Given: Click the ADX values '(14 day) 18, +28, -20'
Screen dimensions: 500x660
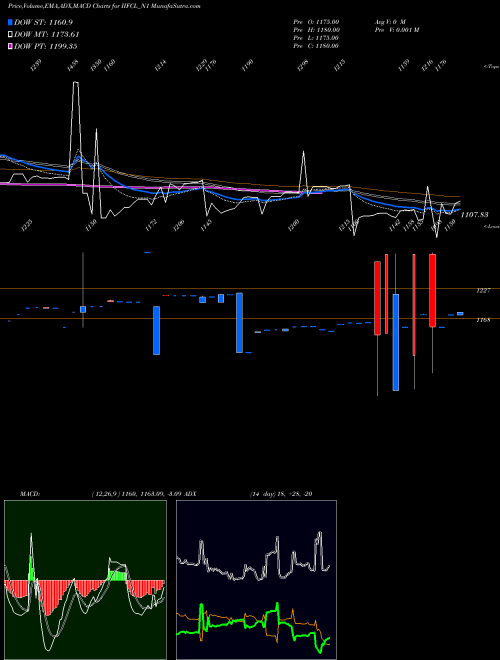Looking at the screenshot, I should pyautogui.click(x=281, y=494).
